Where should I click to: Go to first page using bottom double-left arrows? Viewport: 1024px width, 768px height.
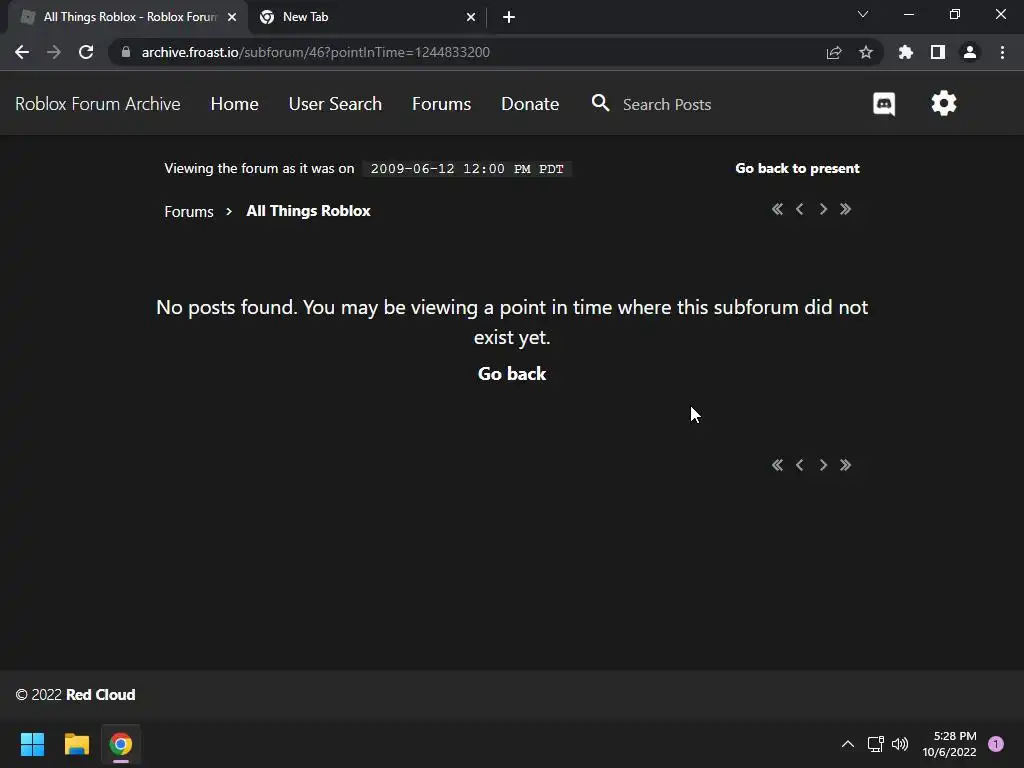click(x=777, y=465)
